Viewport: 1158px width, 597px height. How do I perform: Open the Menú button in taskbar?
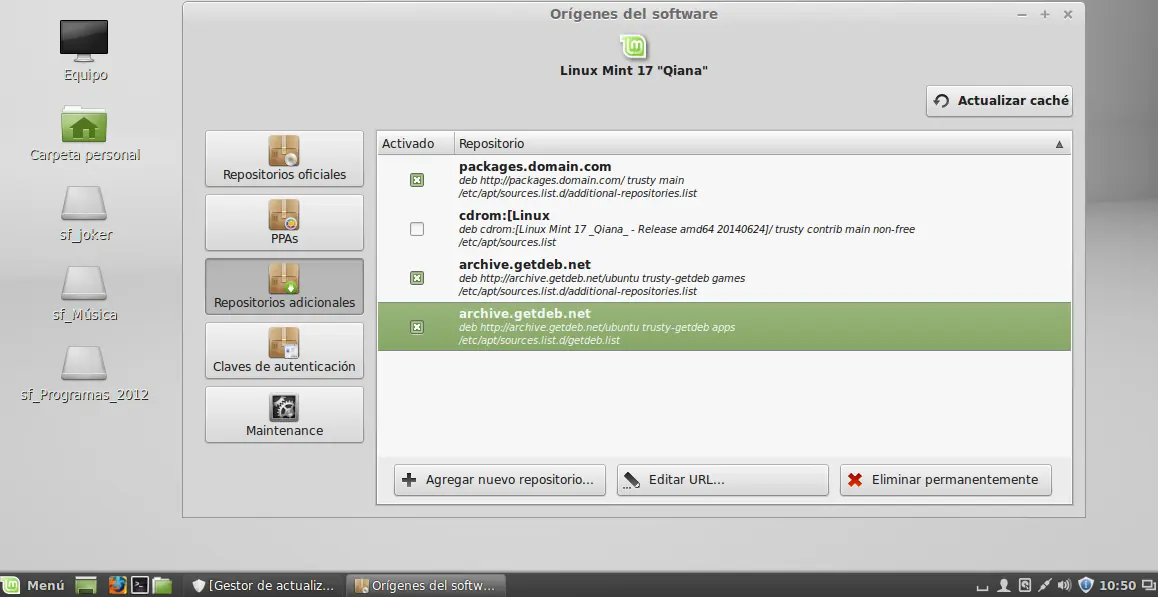click(34, 585)
